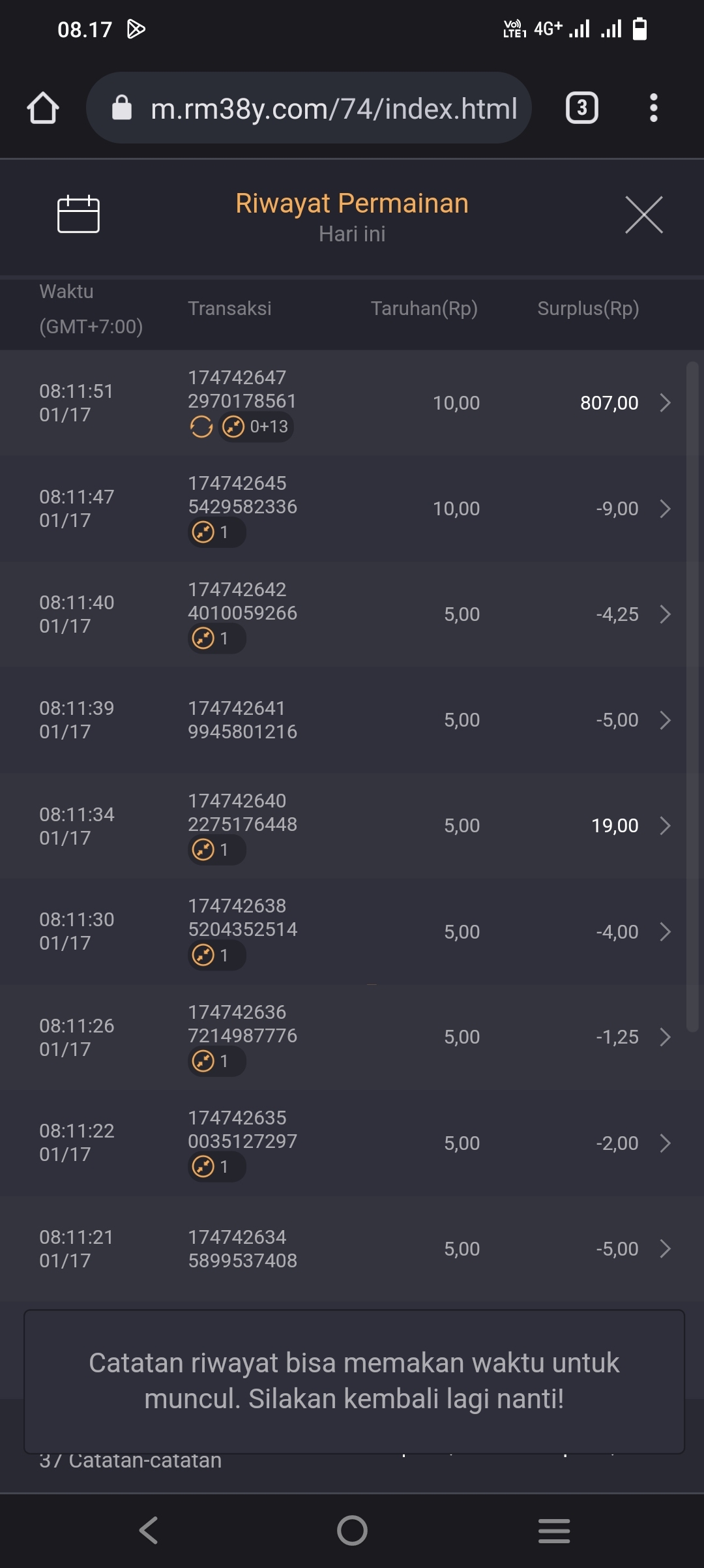Expand the -4,25 surplus row chevron
This screenshot has height=1568, width=704.
(665, 614)
